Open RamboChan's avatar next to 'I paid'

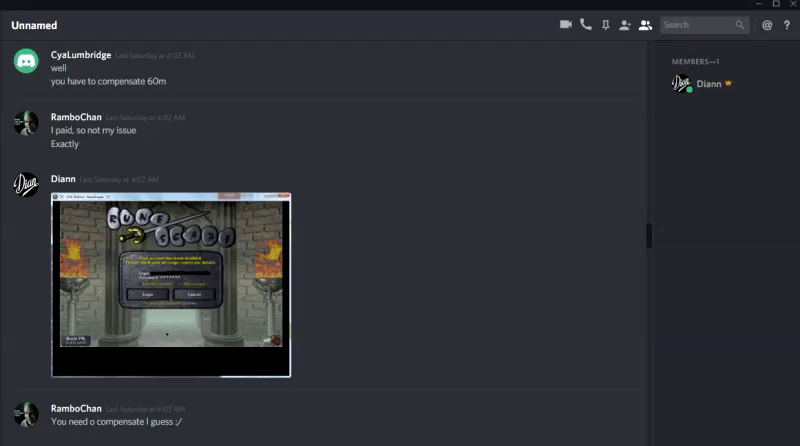pos(26,123)
